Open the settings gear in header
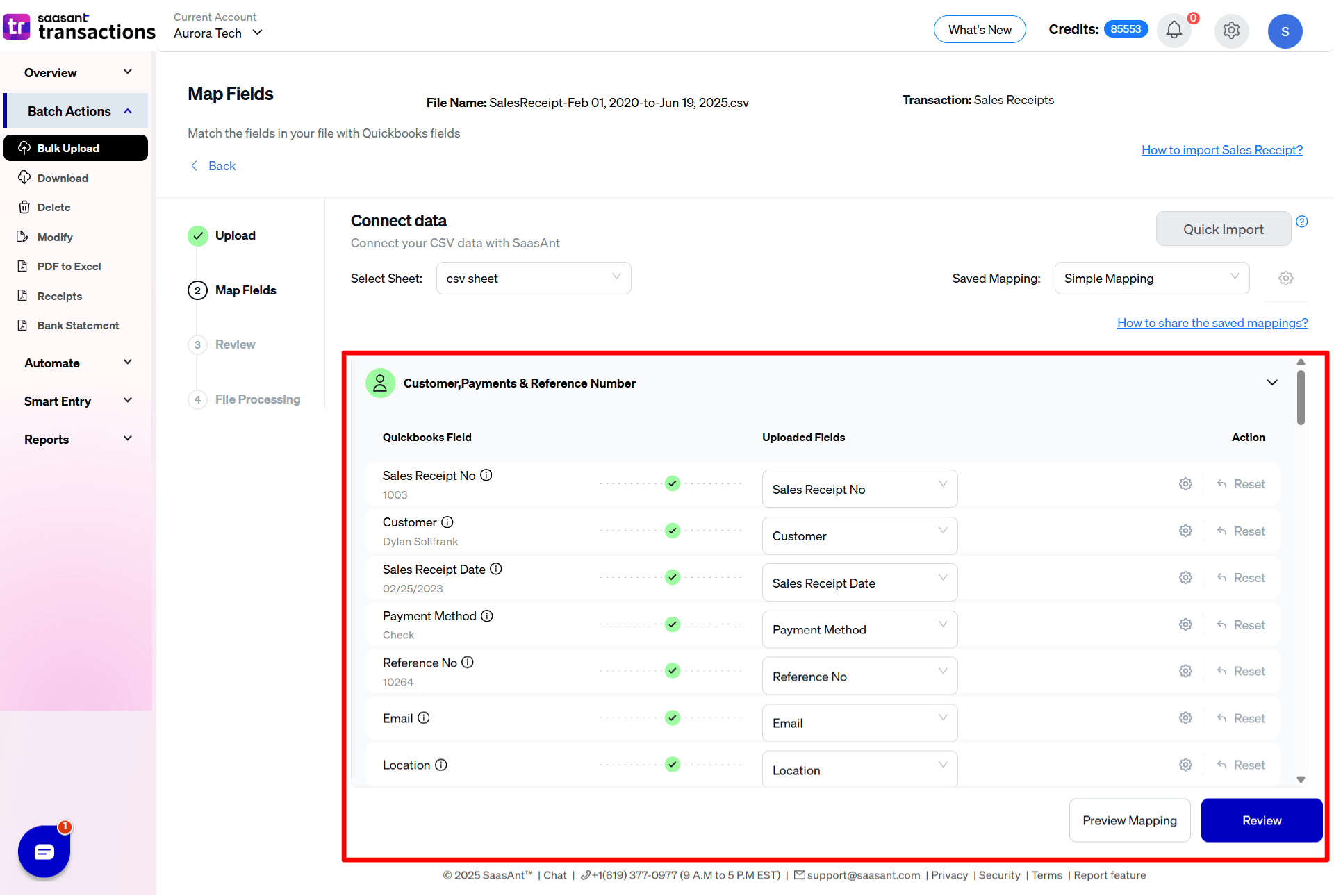Screen dimensions: 1334x896 [x=1231, y=31]
